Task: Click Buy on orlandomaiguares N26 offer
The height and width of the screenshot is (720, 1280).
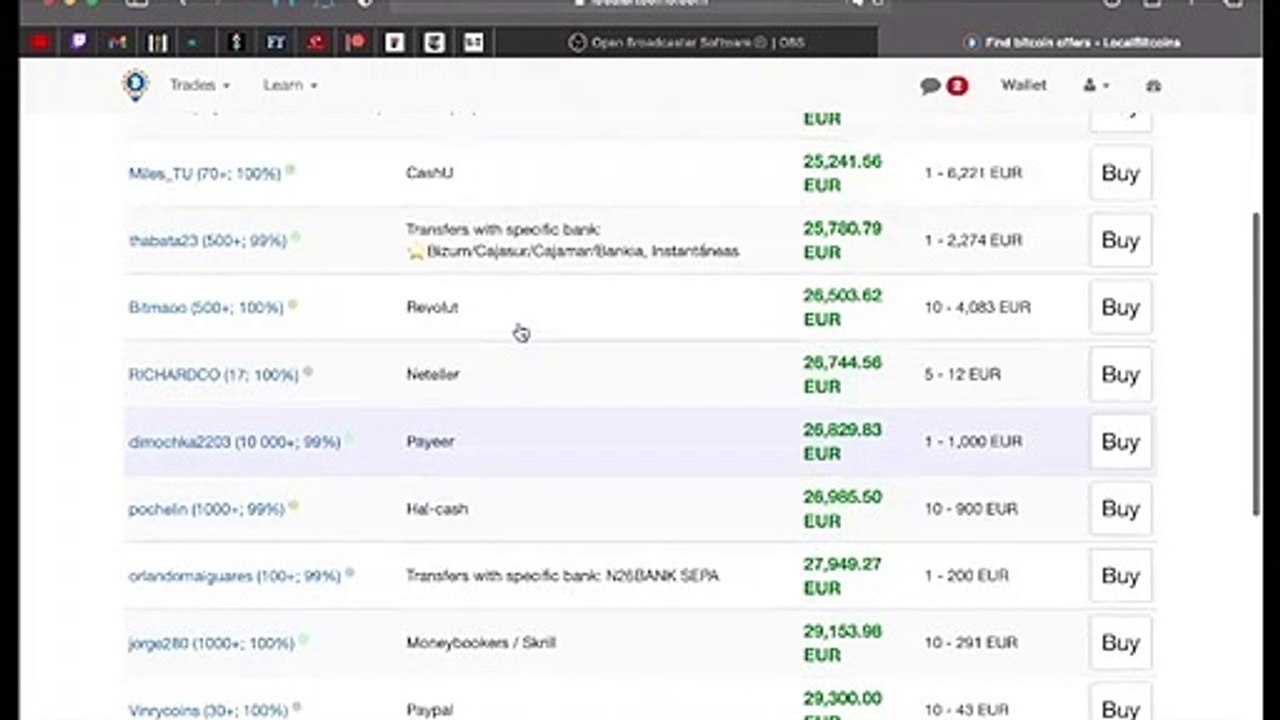Action: click(1120, 575)
